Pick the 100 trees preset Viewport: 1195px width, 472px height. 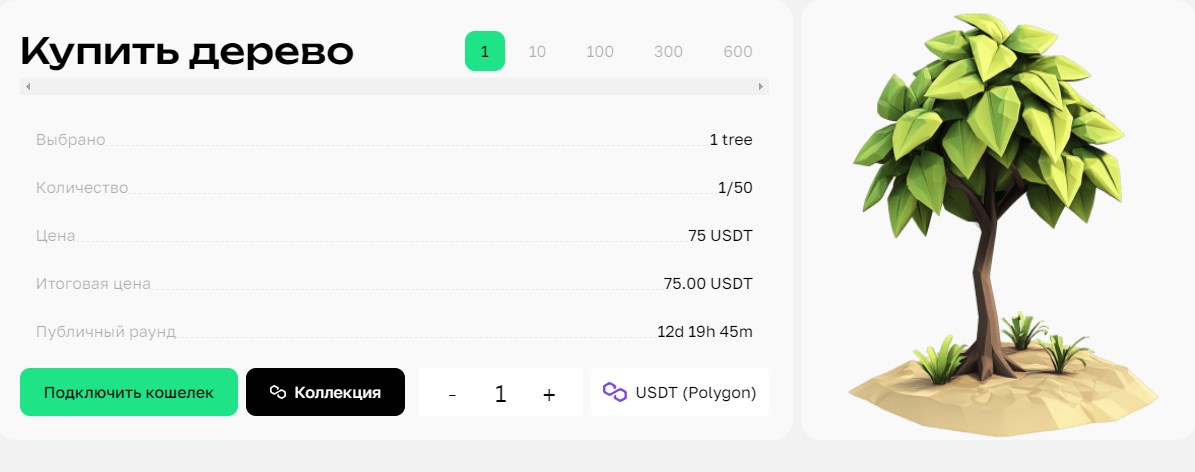tap(600, 51)
